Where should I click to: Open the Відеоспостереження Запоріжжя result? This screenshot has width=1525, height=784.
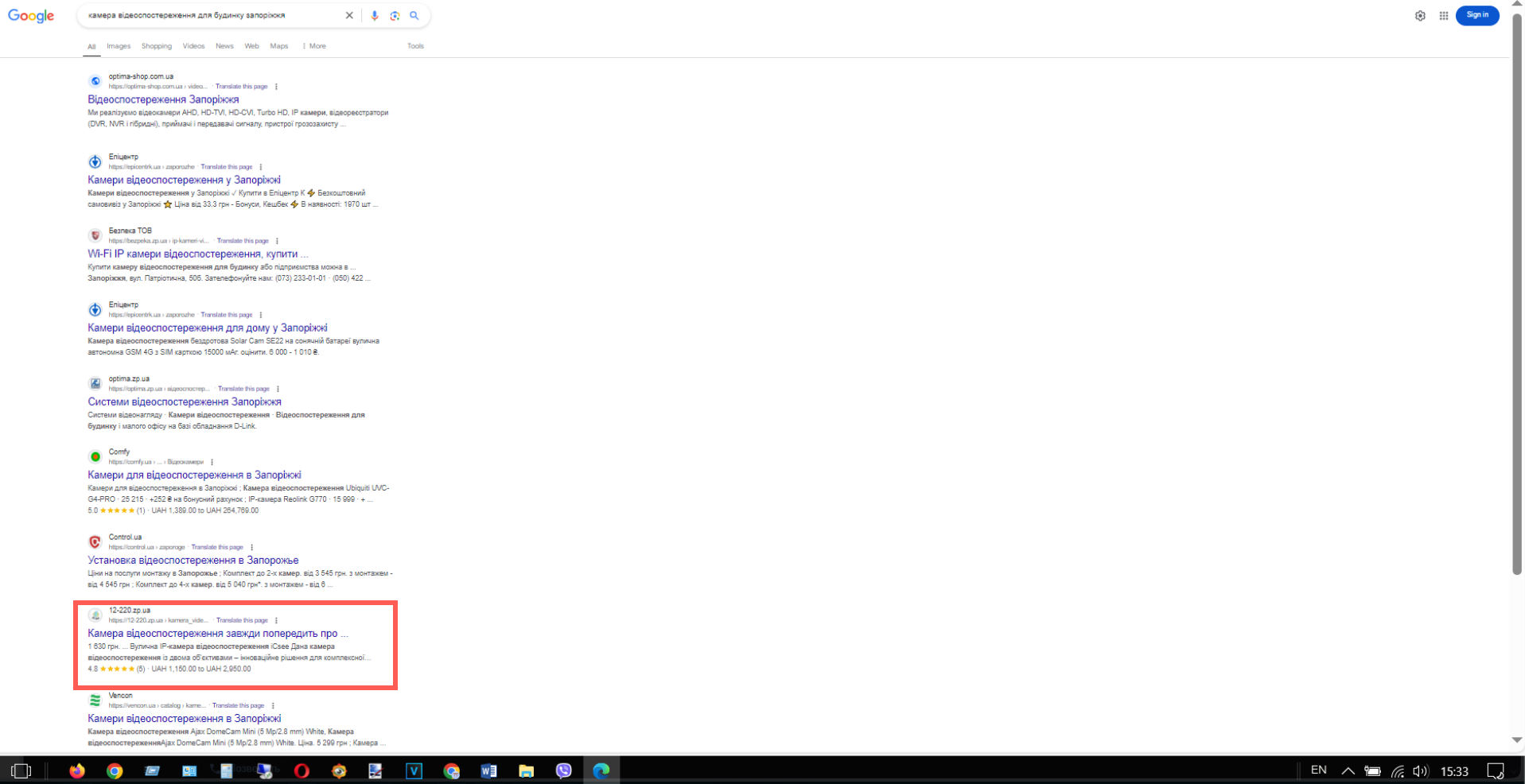coord(163,99)
